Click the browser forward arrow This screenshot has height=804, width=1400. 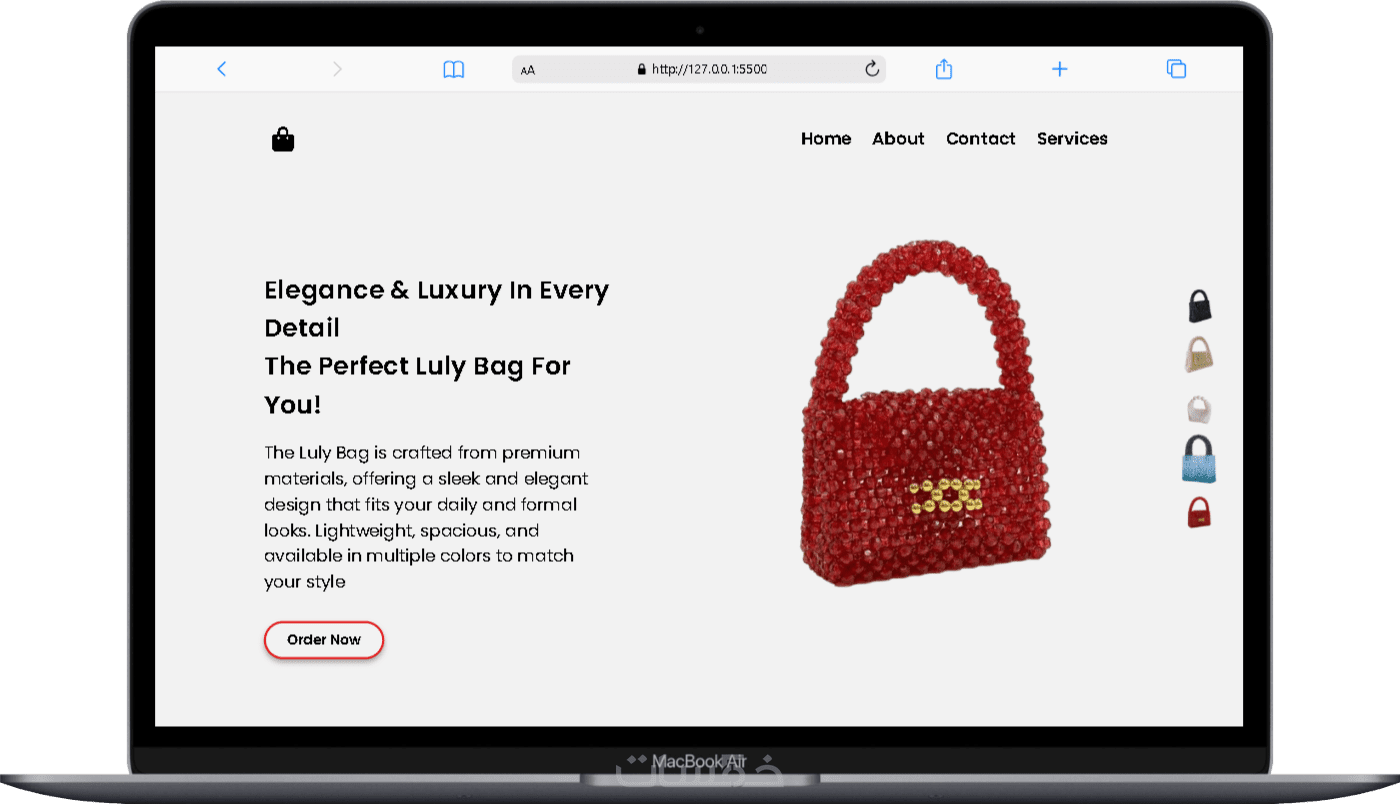(x=337, y=69)
